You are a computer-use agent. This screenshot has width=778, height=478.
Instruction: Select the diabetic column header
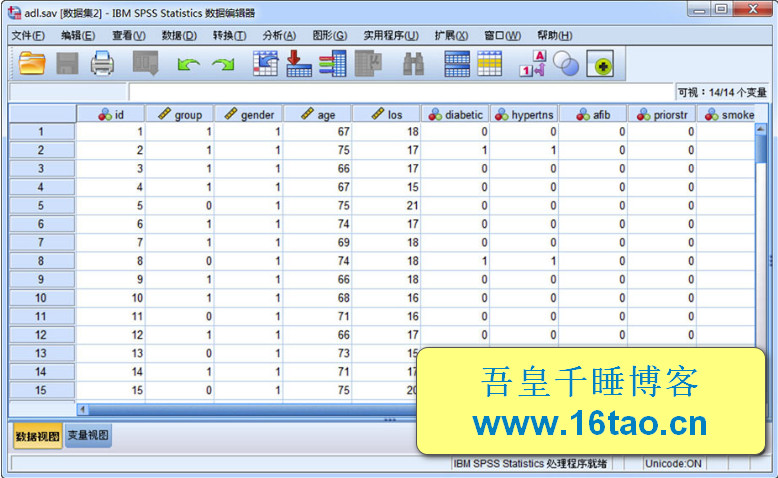click(456, 114)
